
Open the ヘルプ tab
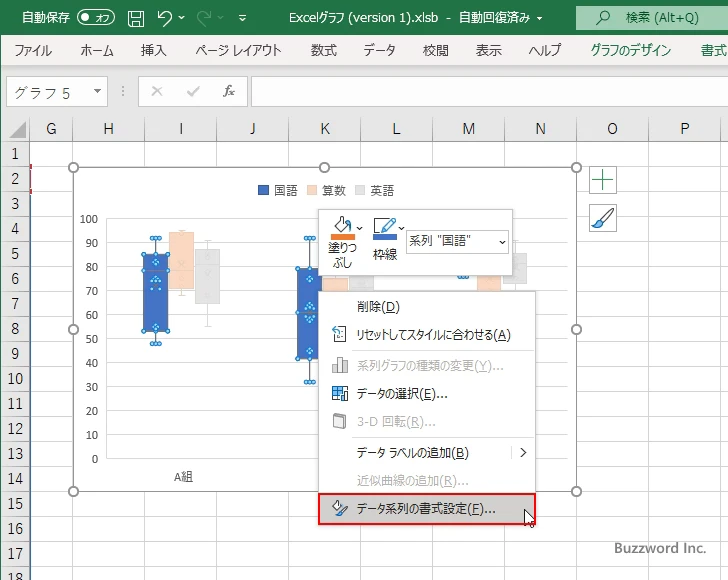pyautogui.click(x=545, y=50)
